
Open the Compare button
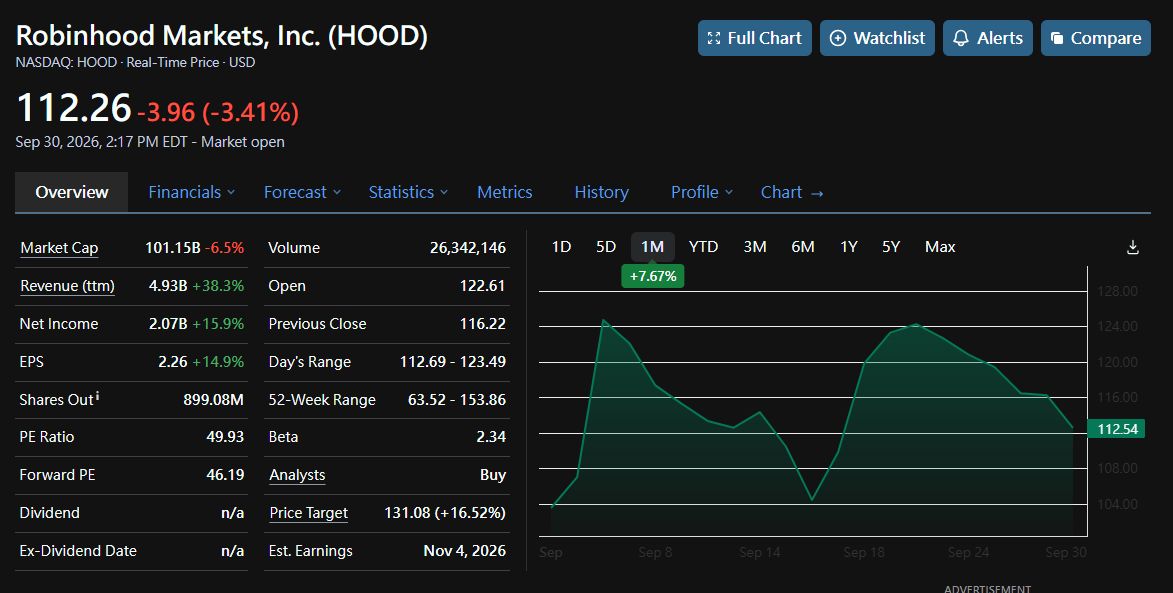point(1095,38)
